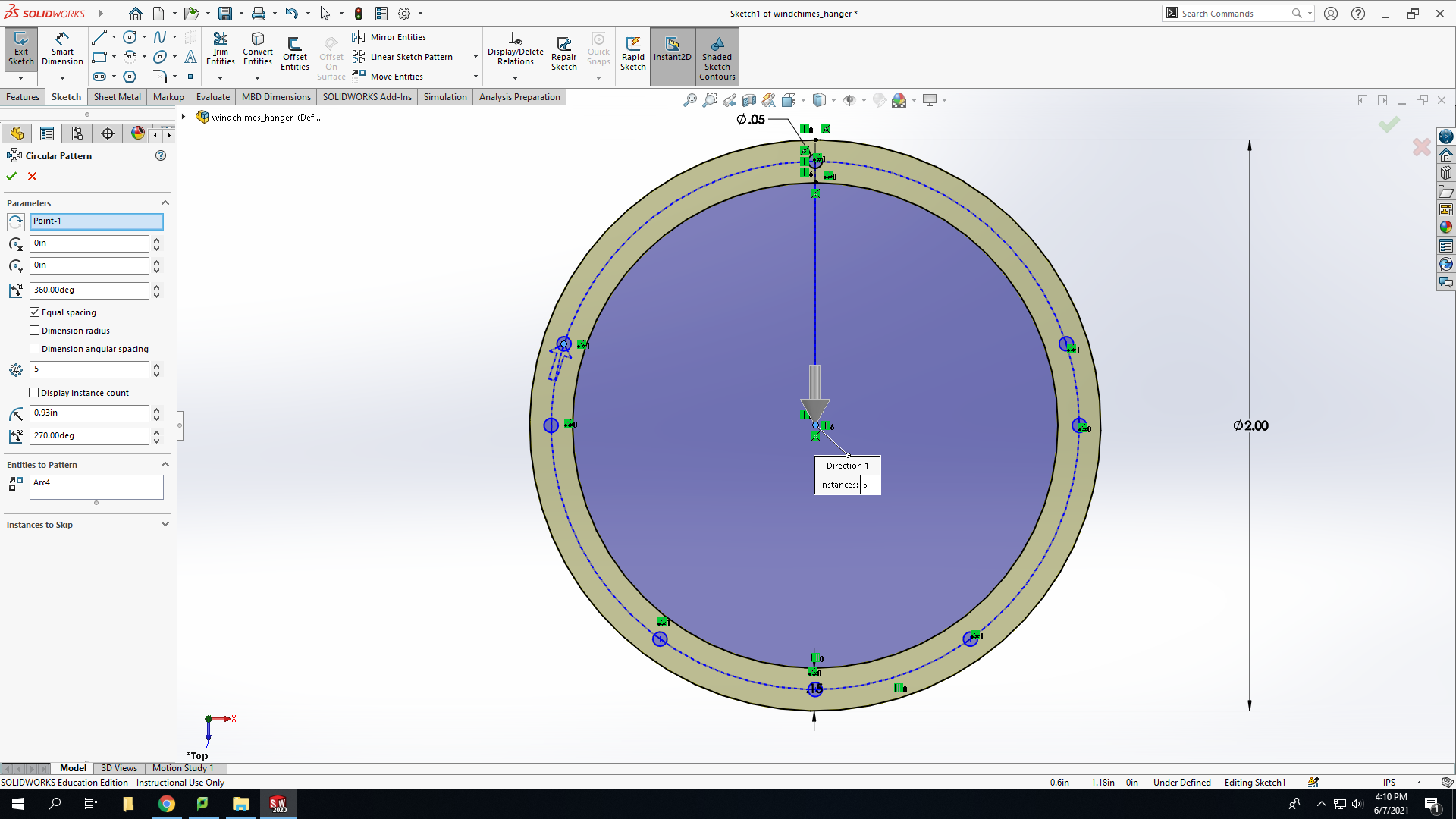Switch to Simulation tab
The width and height of the screenshot is (1456, 819).
[445, 97]
